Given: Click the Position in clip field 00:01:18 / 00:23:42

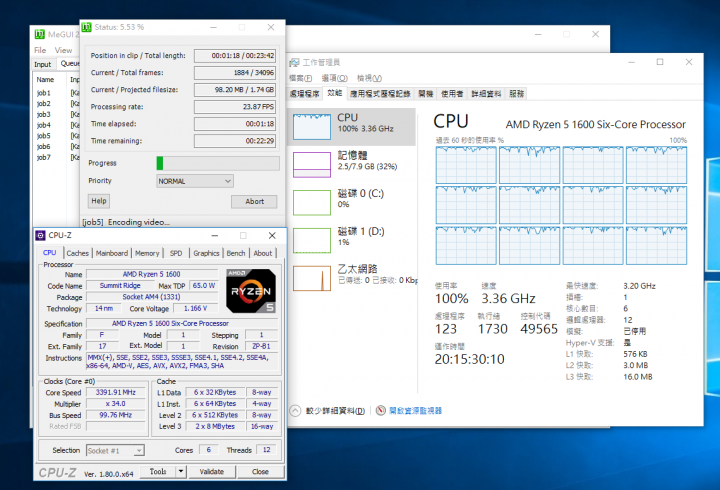Looking at the screenshot, I should (235, 56).
